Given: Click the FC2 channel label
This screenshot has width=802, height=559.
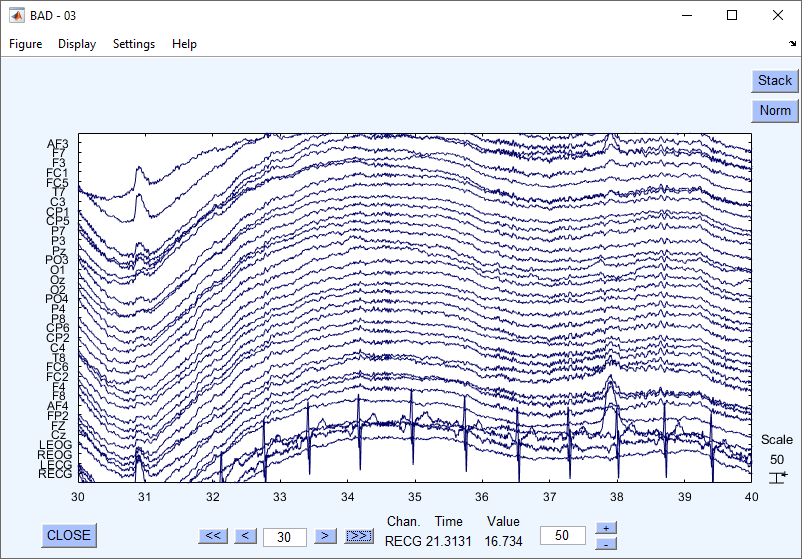Looking at the screenshot, I should pos(57,377).
